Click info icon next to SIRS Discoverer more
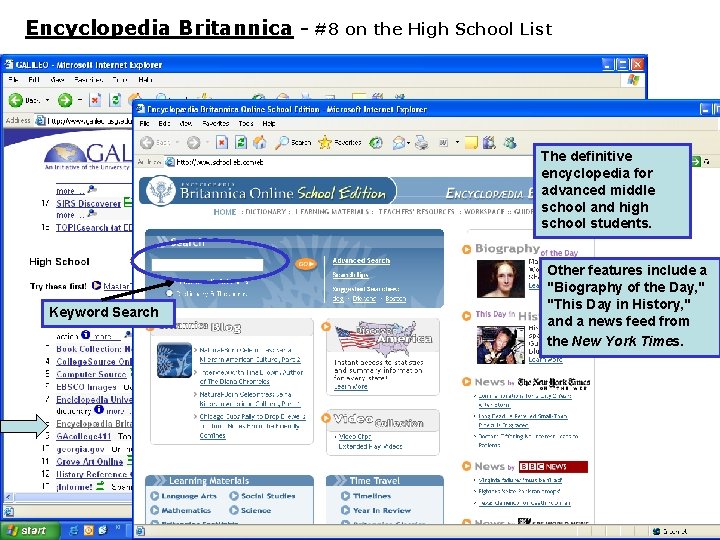Screen dimensions: 720x540 click(x=92, y=214)
